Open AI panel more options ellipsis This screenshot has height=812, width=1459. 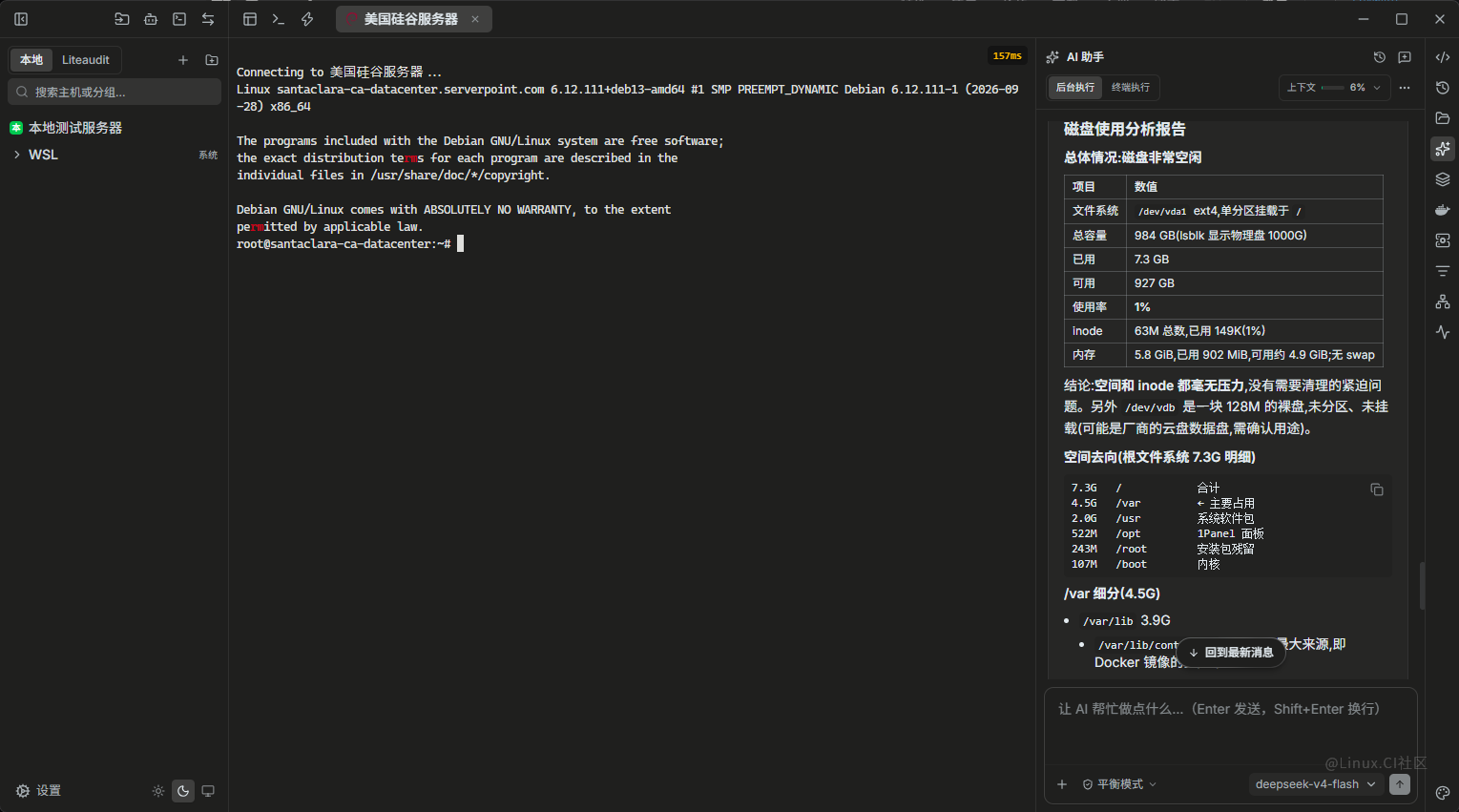[x=1405, y=88]
